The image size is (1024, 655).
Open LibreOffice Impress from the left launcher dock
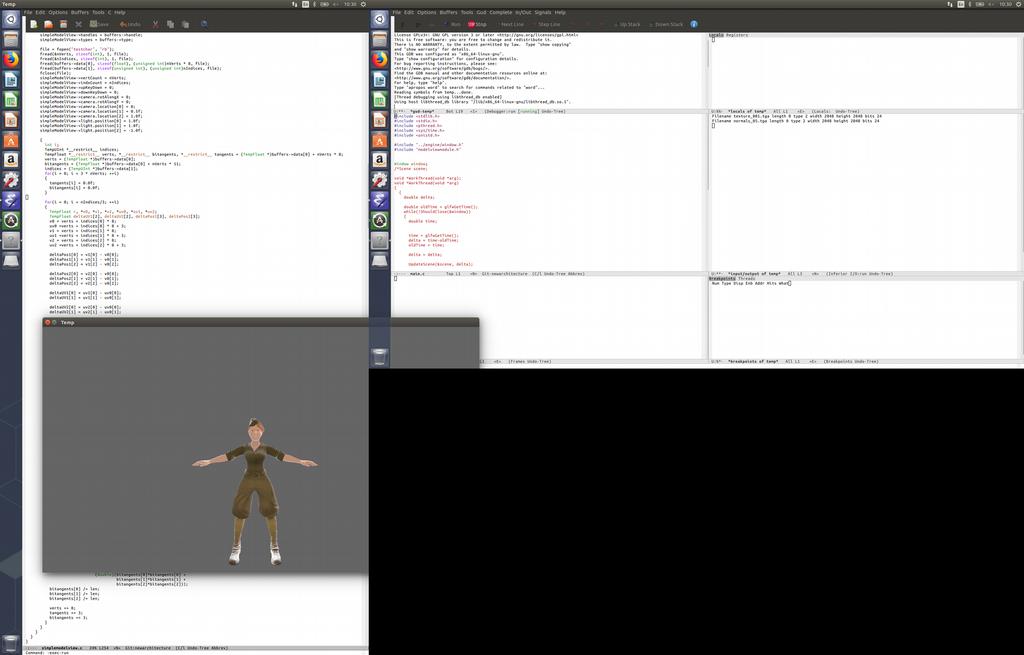(x=11, y=120)
